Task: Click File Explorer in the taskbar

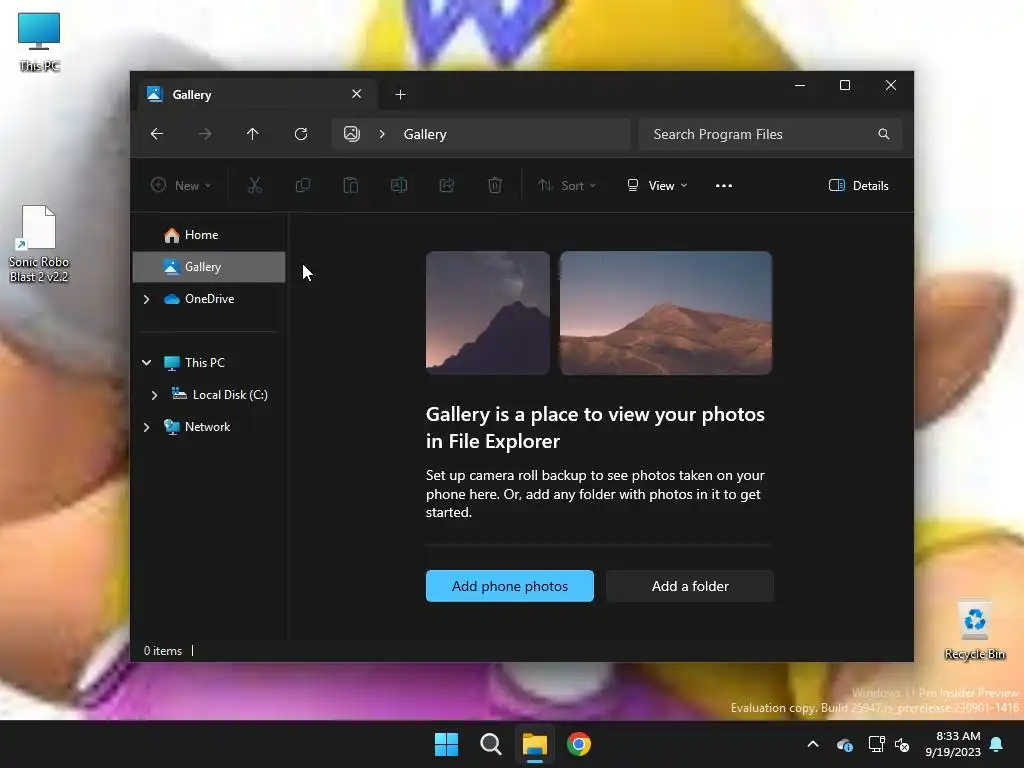Action: tap(534, 744)
